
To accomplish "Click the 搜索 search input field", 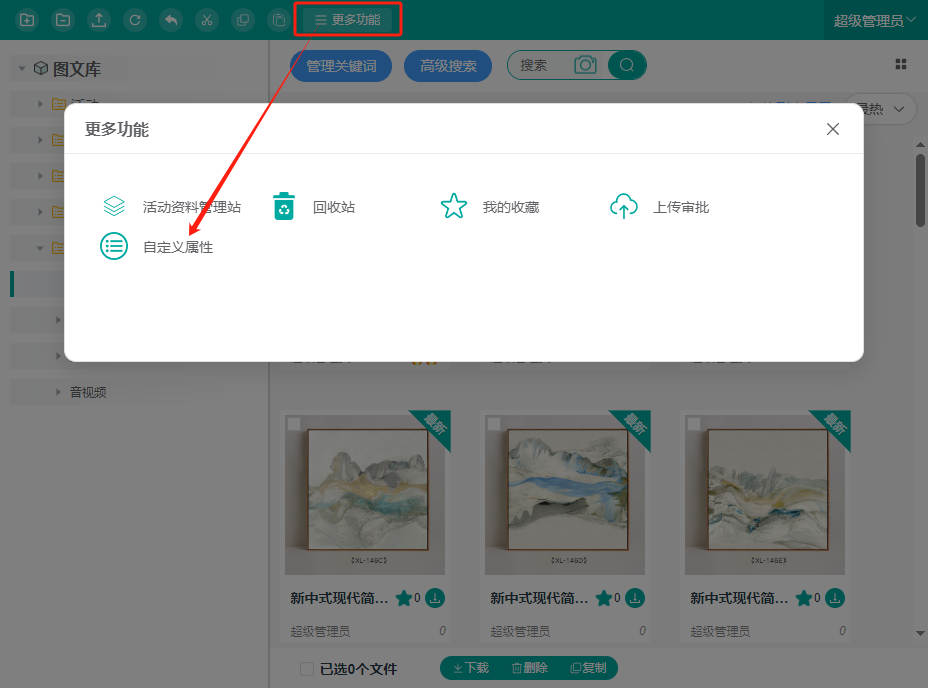I will (x=540, y=66).
